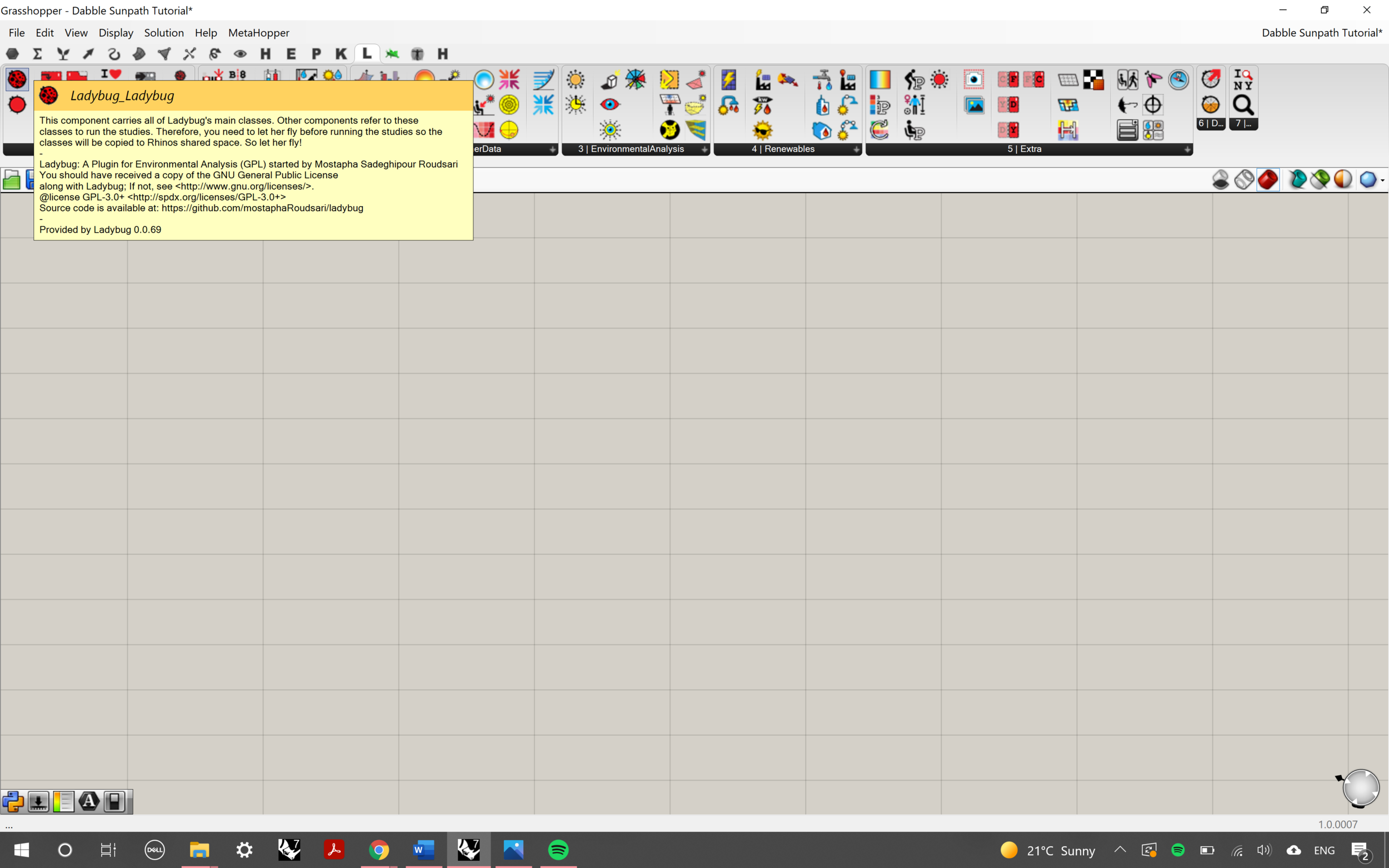Open the MetaHopper menu
The width and height of the screenshot is (1389, 868).
(258, 33)
